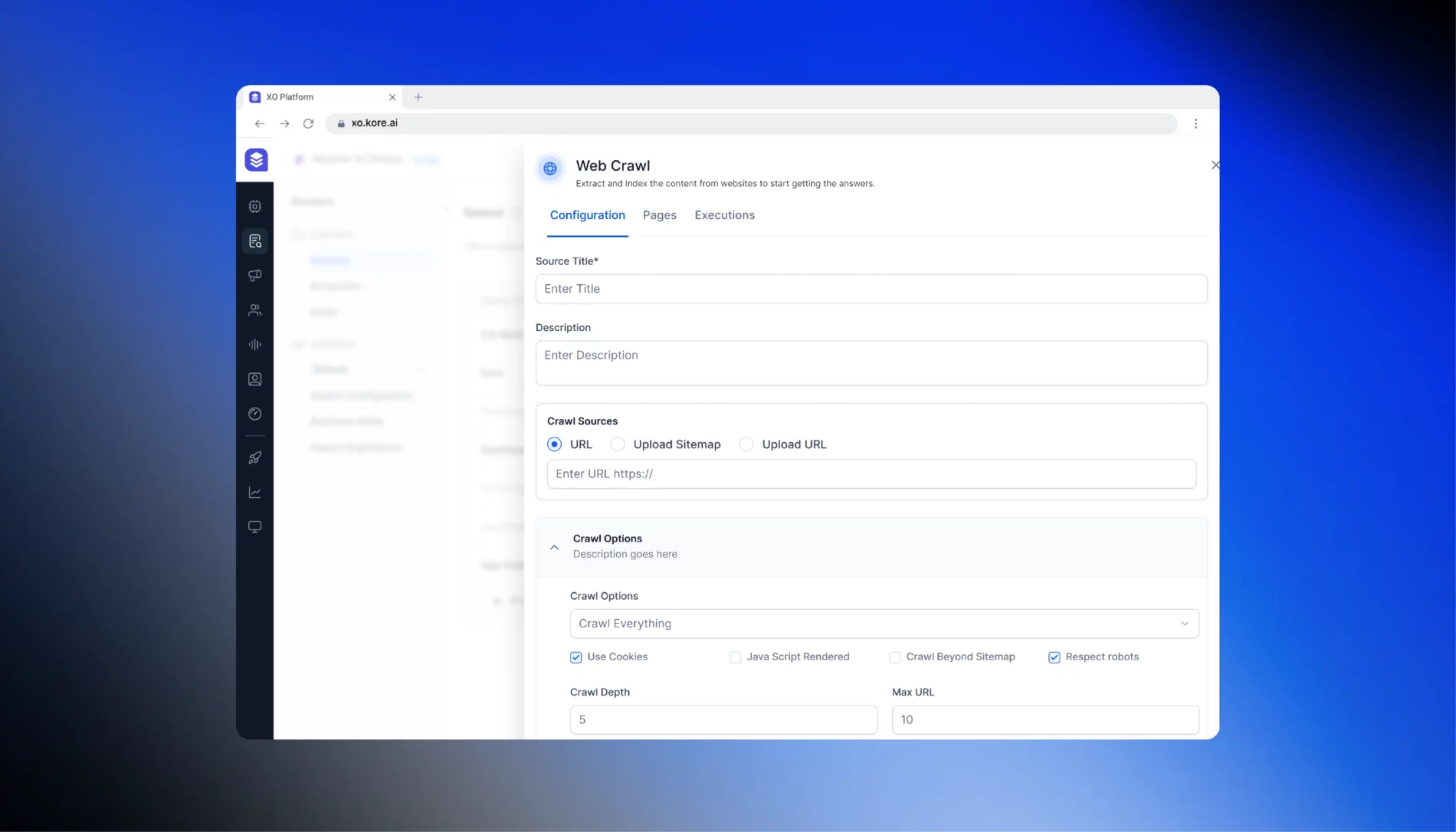Click the Enter URL https:// field

point(871,474)
